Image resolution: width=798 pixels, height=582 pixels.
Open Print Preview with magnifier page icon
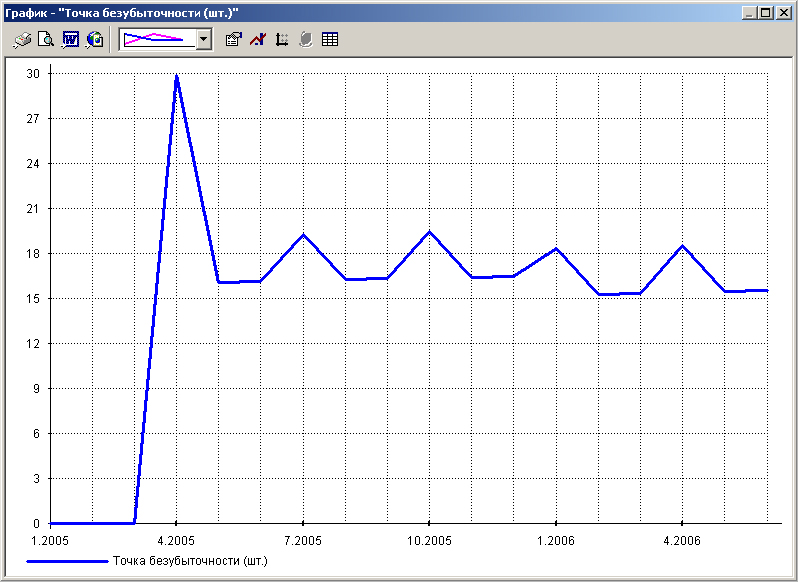pyautogui.click(x=46, y=40)
